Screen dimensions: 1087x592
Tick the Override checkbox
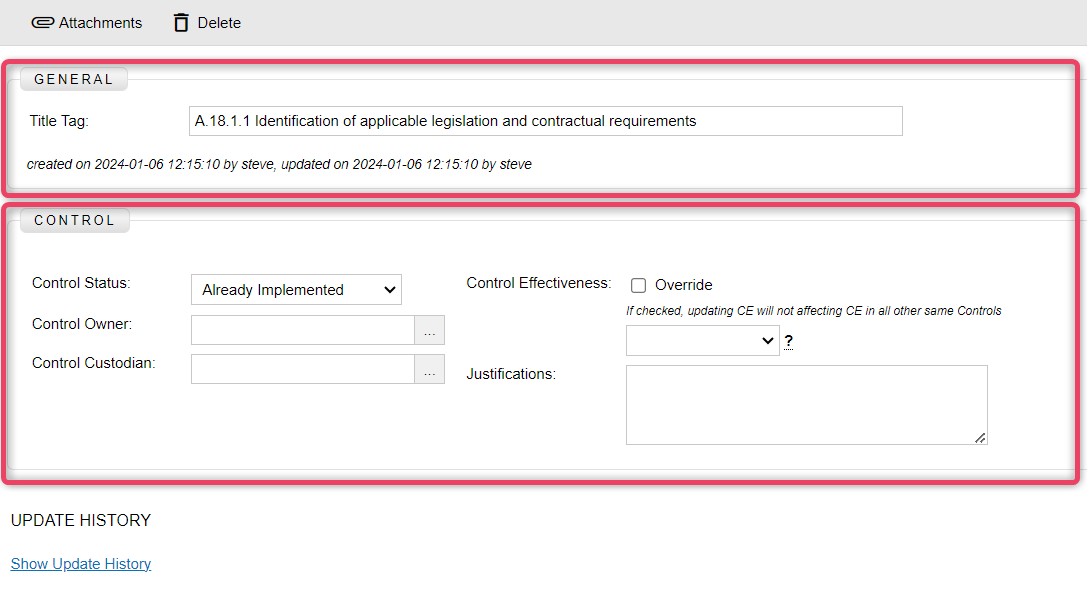click(x=638, y=286)
